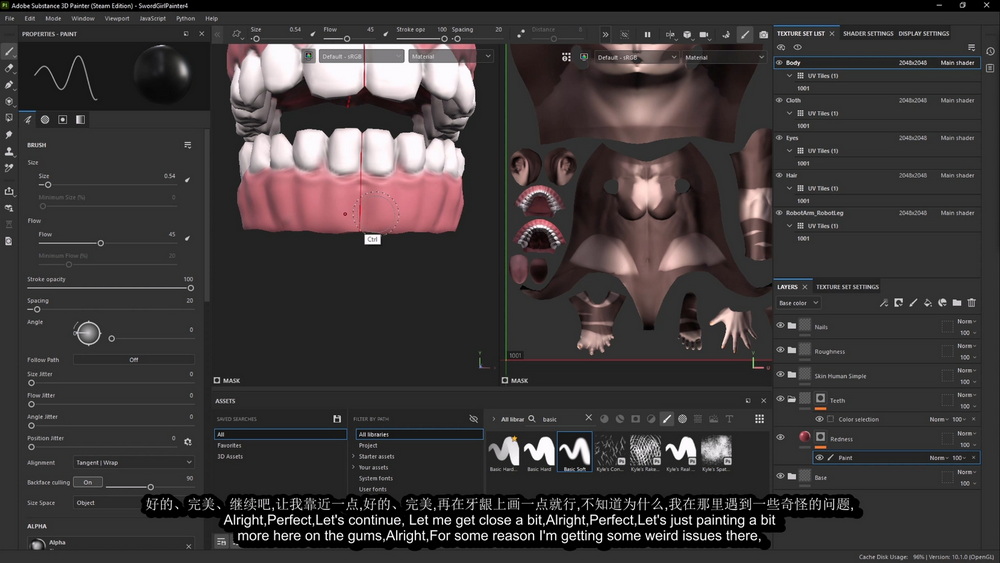
Task: Open the camera options in top toolbar
Action: tap(704, 34)
